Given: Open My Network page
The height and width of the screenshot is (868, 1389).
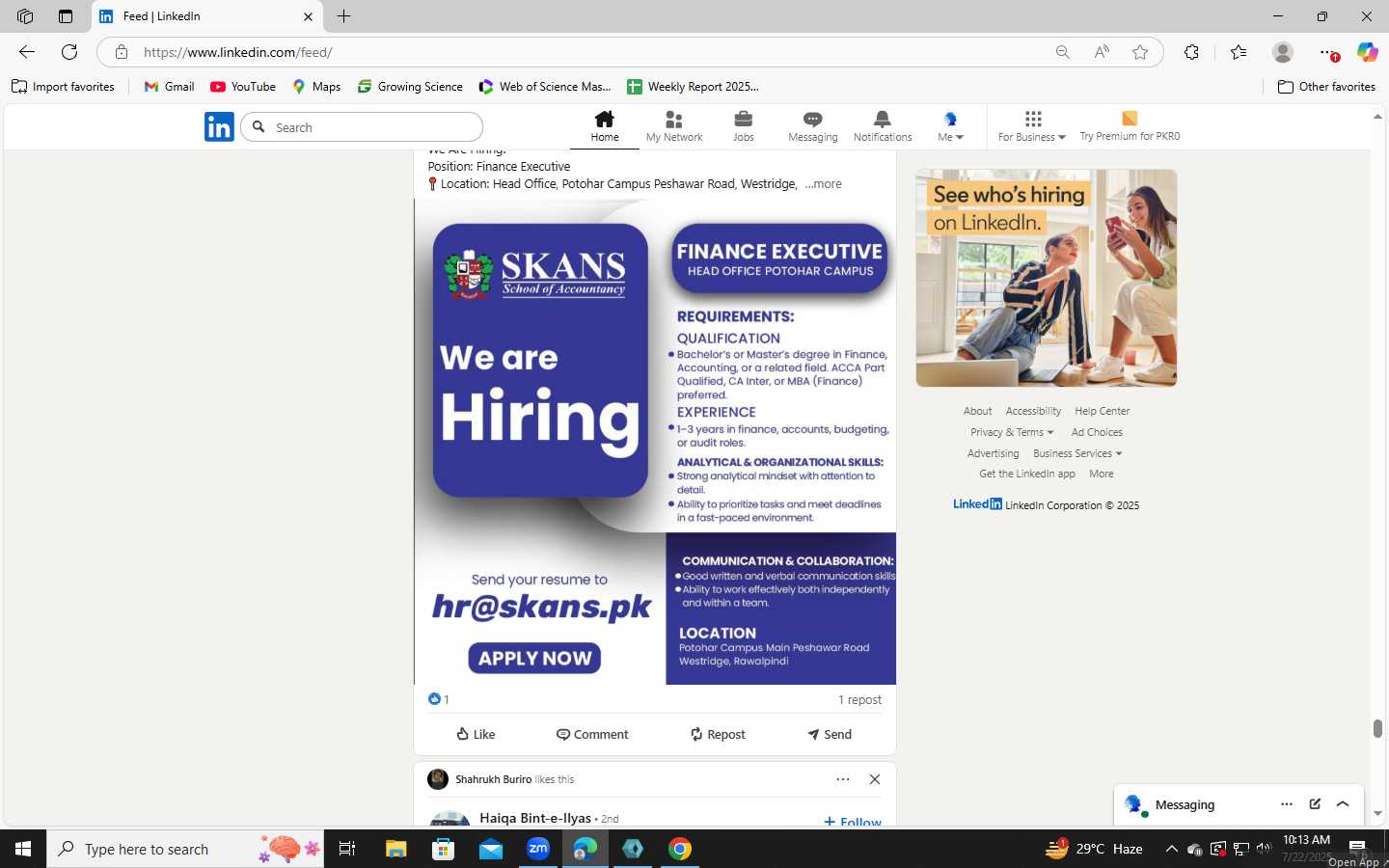Looking at the screenshot, I should point(674,126).
